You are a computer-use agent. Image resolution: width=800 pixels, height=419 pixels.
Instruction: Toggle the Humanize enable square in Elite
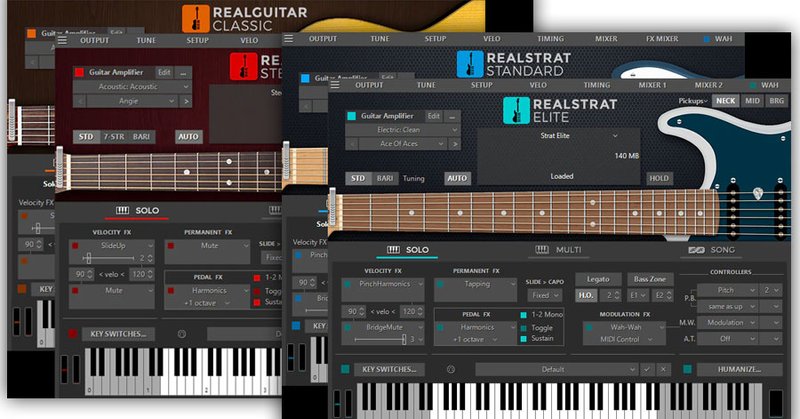point(687,369)
